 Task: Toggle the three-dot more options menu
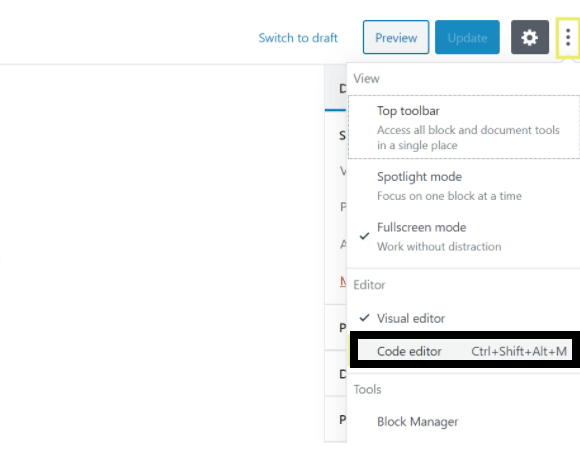click(568, 37)
